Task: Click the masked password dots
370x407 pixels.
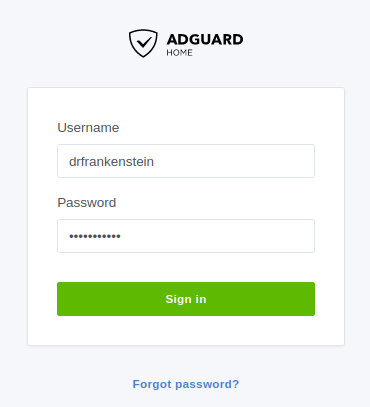Action: pyautogui.click(x=95, y=236)
